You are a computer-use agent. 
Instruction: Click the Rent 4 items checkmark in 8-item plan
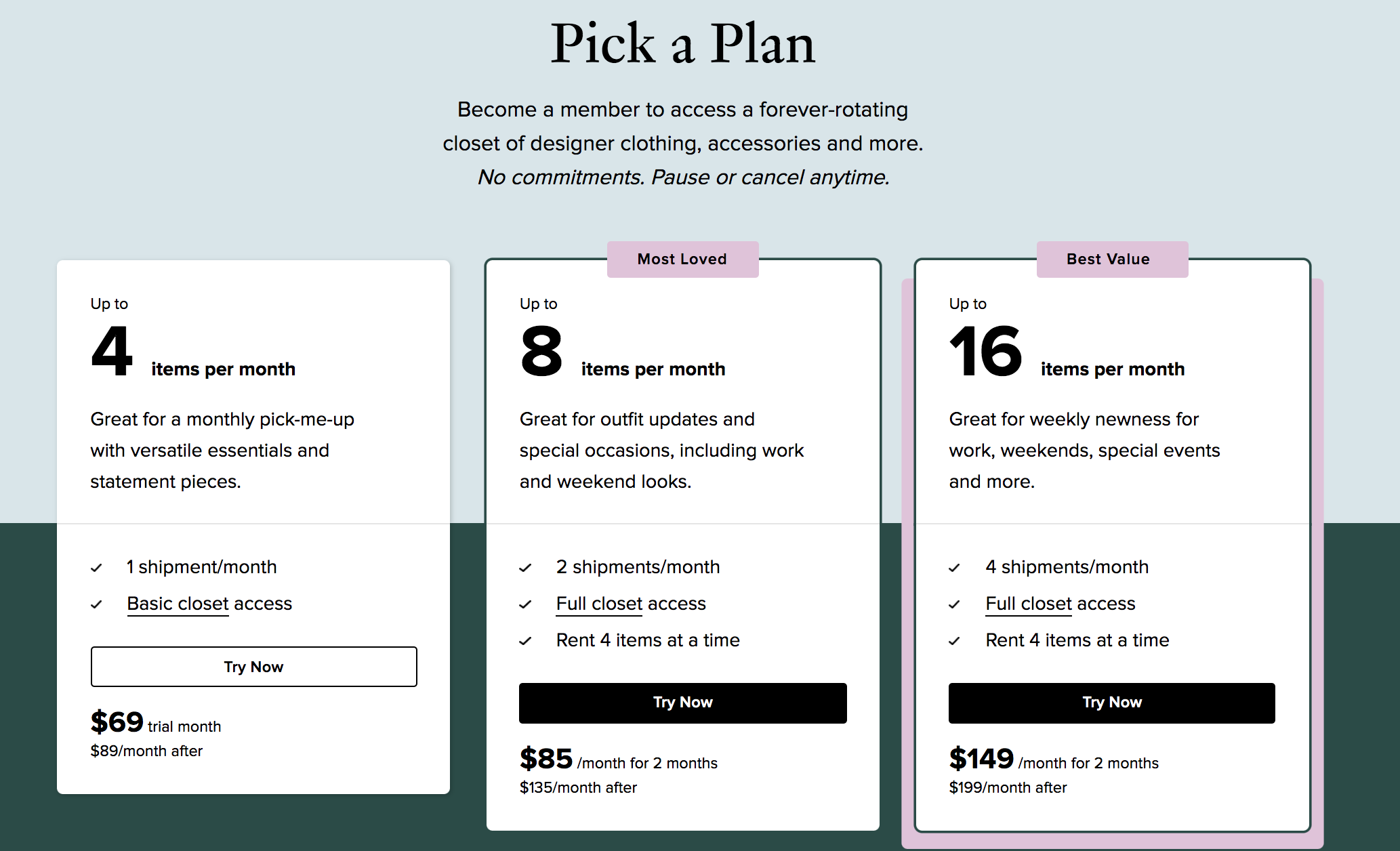pos(525,641)
